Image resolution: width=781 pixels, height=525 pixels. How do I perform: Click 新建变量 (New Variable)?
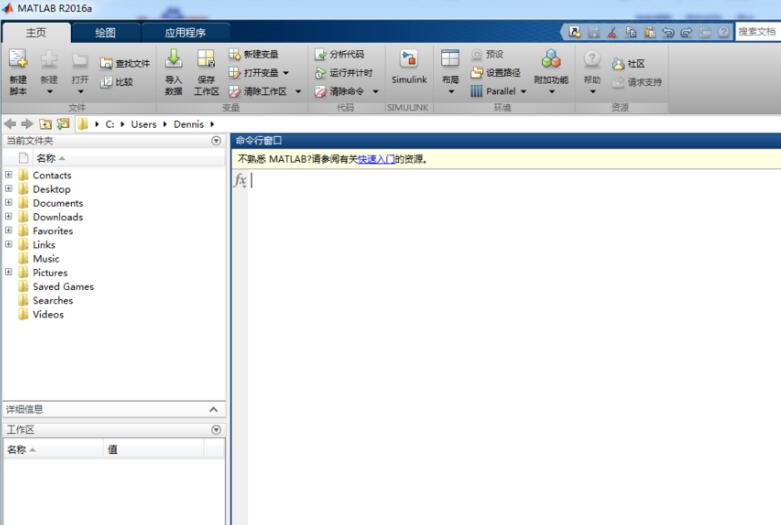(254, 54)
